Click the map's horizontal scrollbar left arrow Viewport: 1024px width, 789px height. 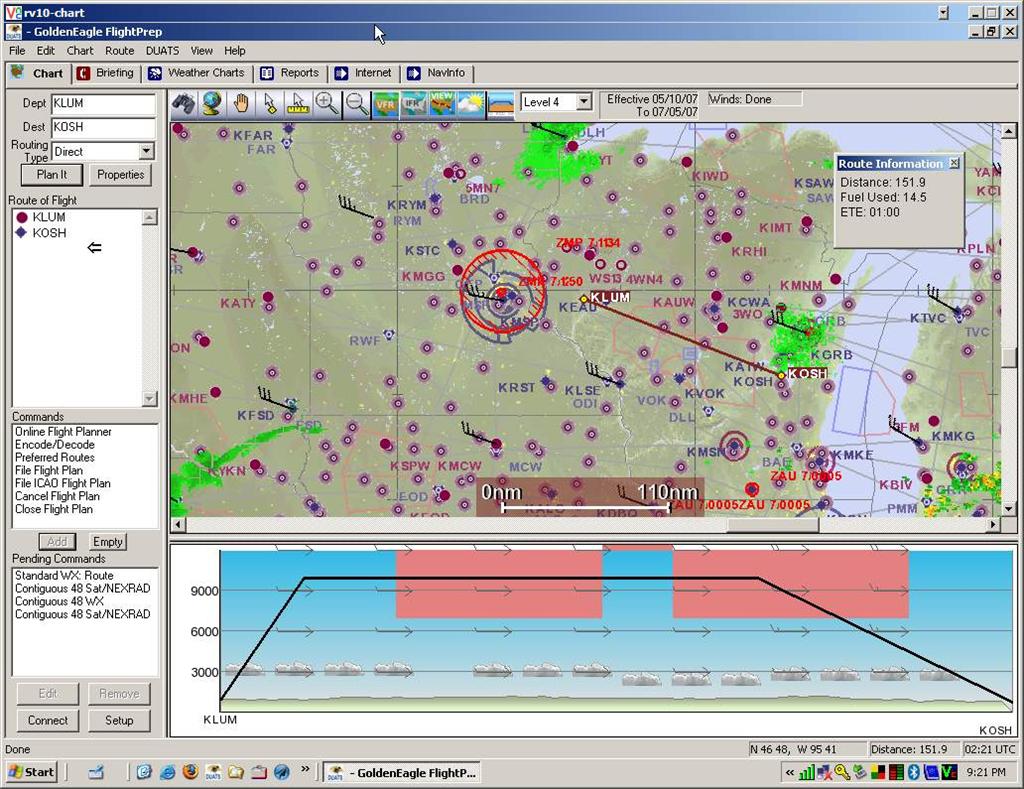tap(178, 524)
